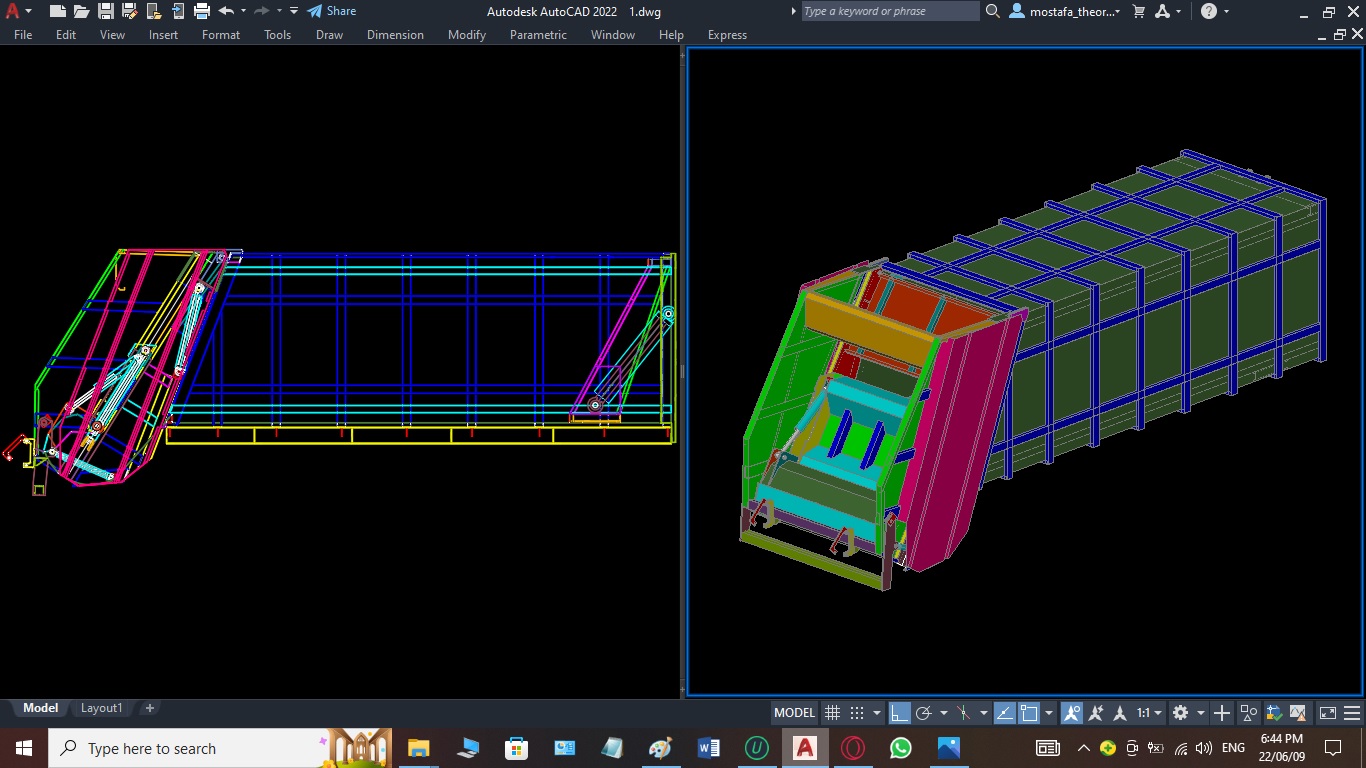
Task: Expand the workspace switching gear dropdown
Action: tap(1186, 713)
